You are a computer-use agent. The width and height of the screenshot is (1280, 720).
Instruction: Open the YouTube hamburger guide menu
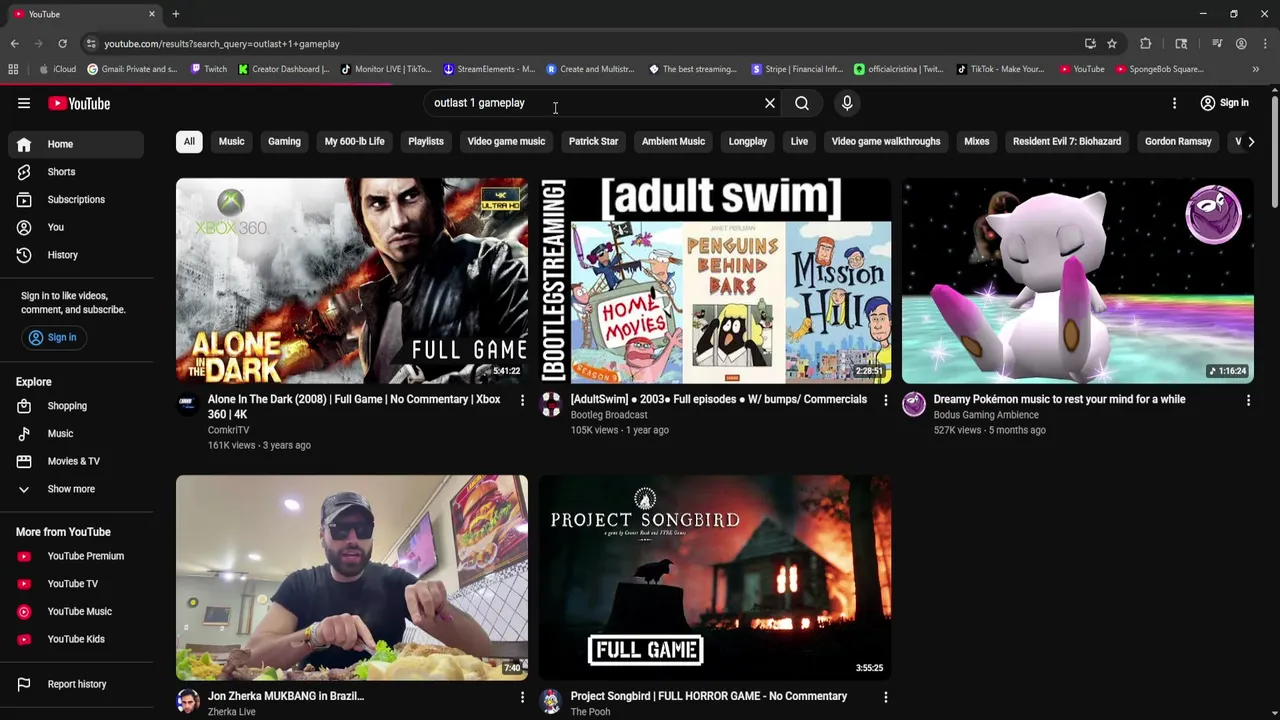click(24, 103)
